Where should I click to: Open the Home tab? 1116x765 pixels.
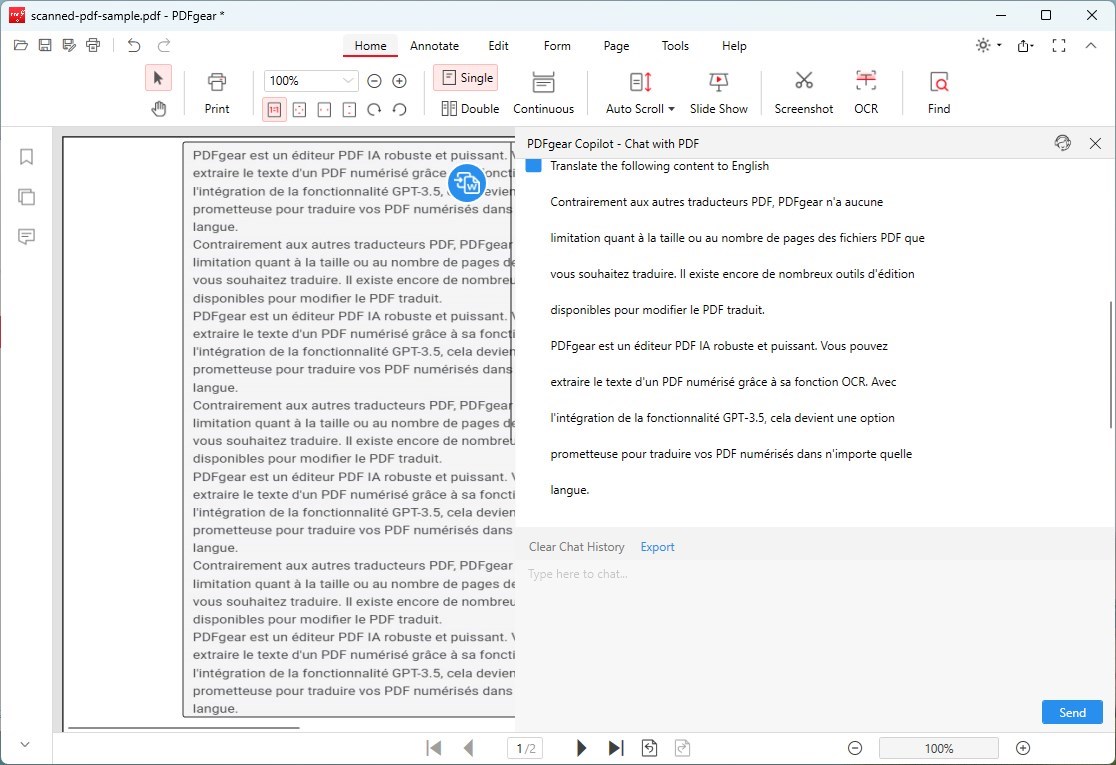coord(370,46)
